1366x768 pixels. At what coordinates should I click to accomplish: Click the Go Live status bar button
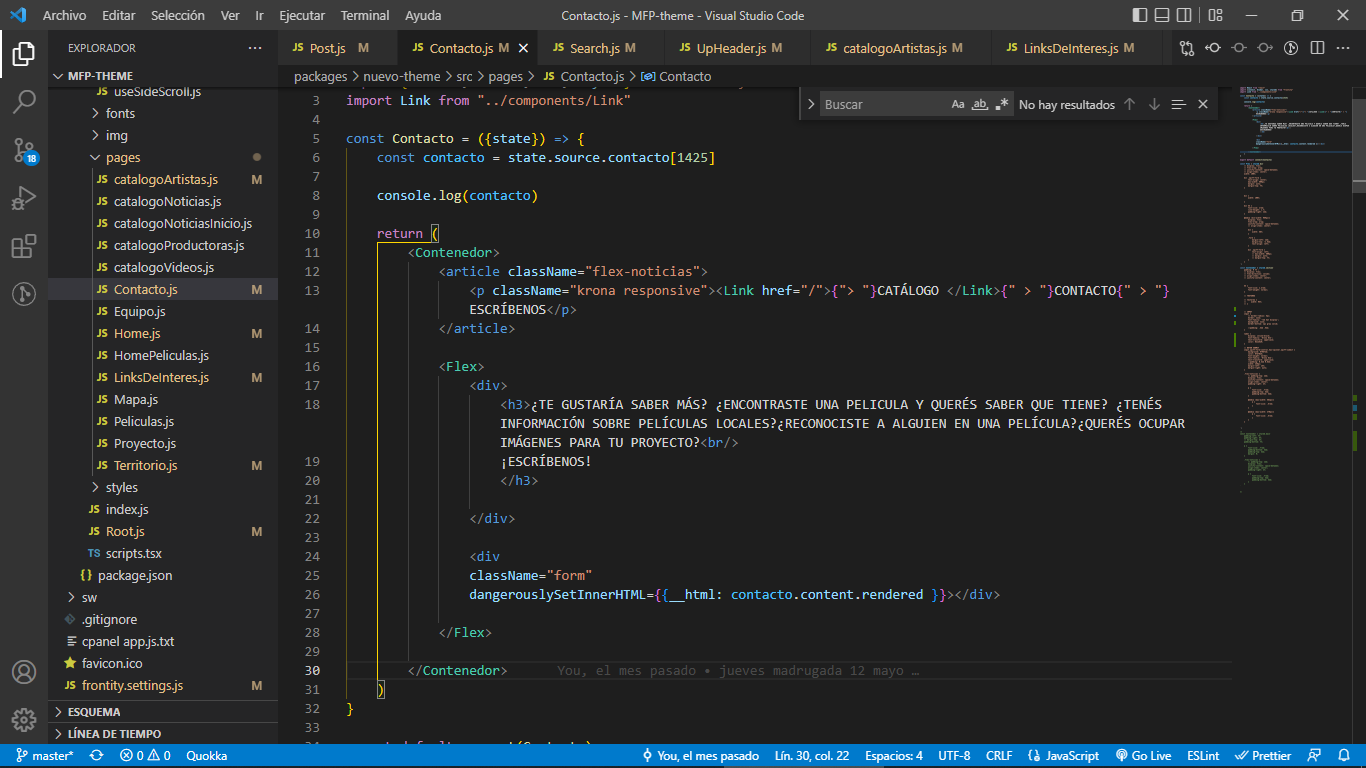pyautogui.click(x=1143, y=756)
